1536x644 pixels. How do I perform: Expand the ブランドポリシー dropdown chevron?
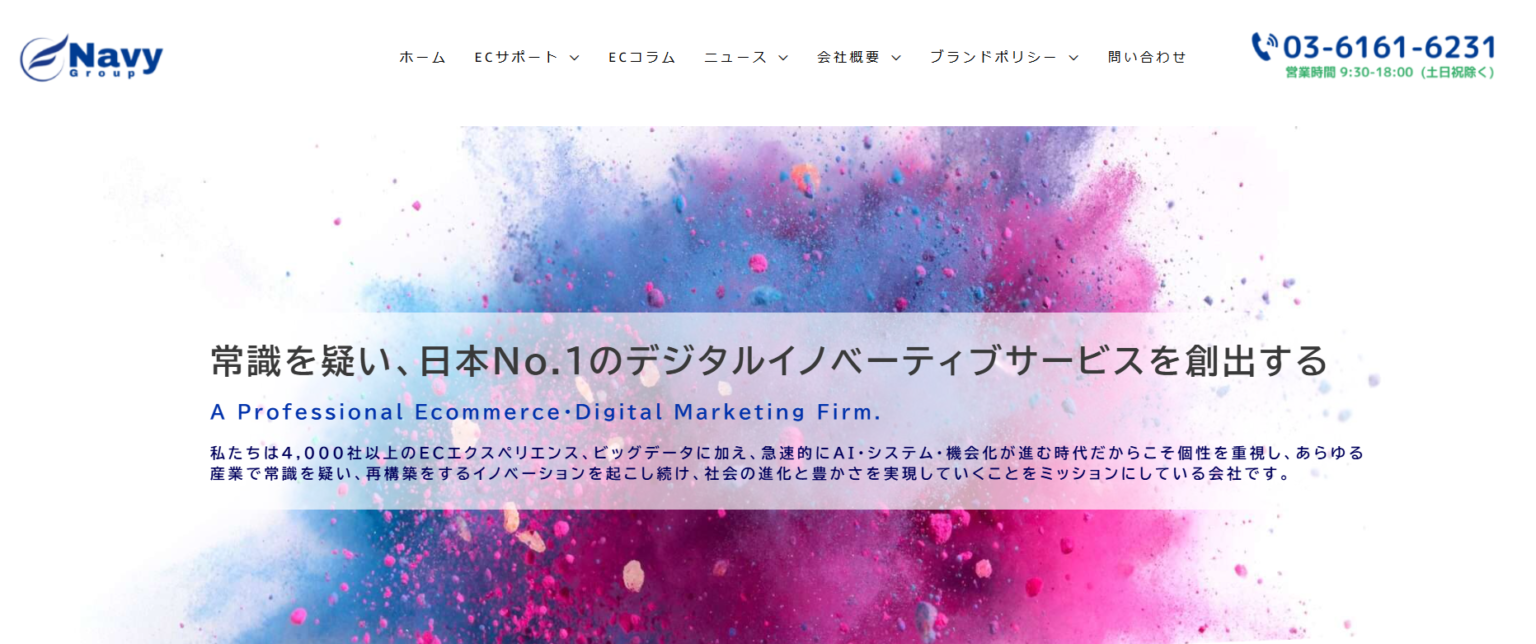click(x=1073, y=58)
